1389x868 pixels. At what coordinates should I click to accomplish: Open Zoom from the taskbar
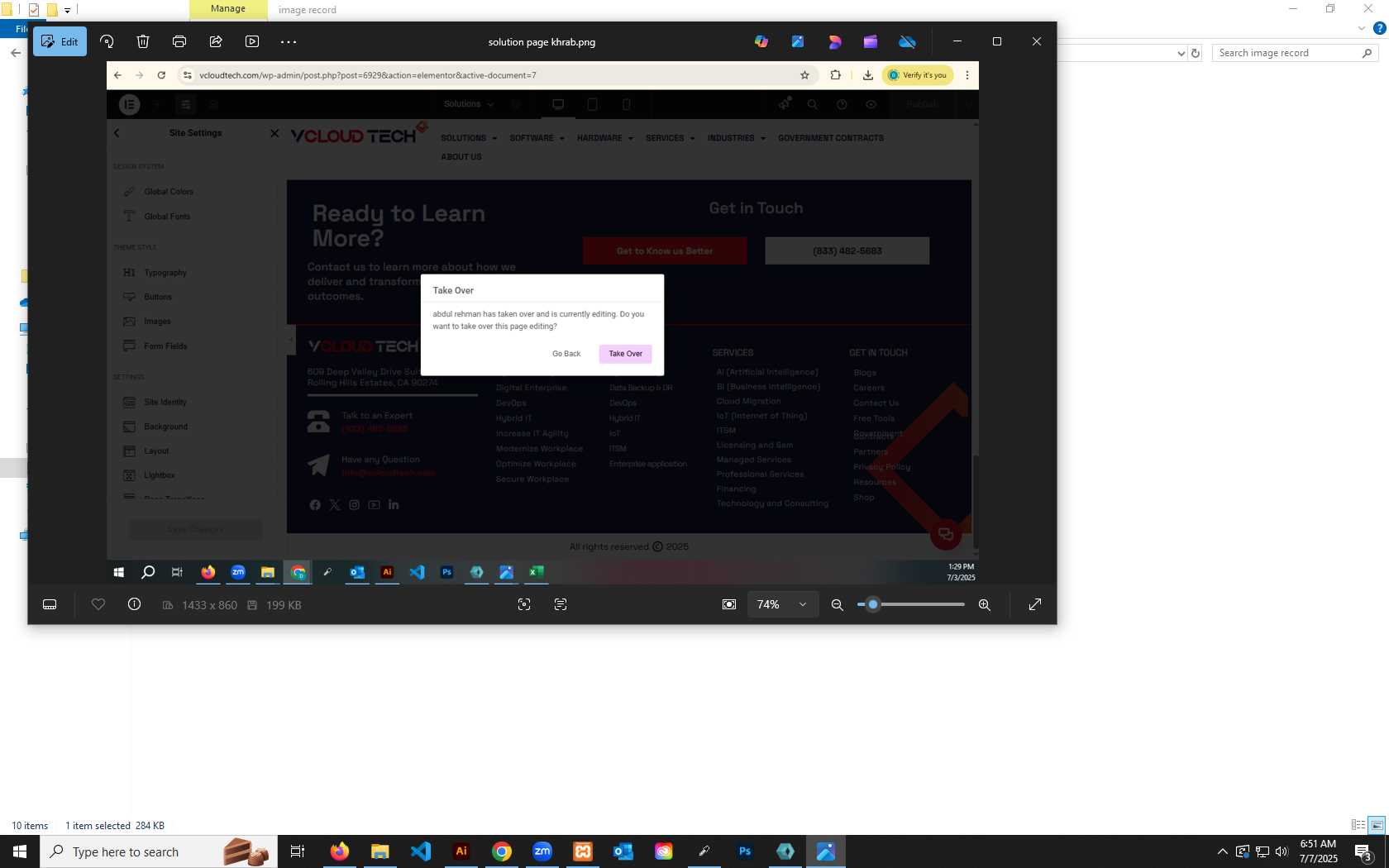[542, 851]
